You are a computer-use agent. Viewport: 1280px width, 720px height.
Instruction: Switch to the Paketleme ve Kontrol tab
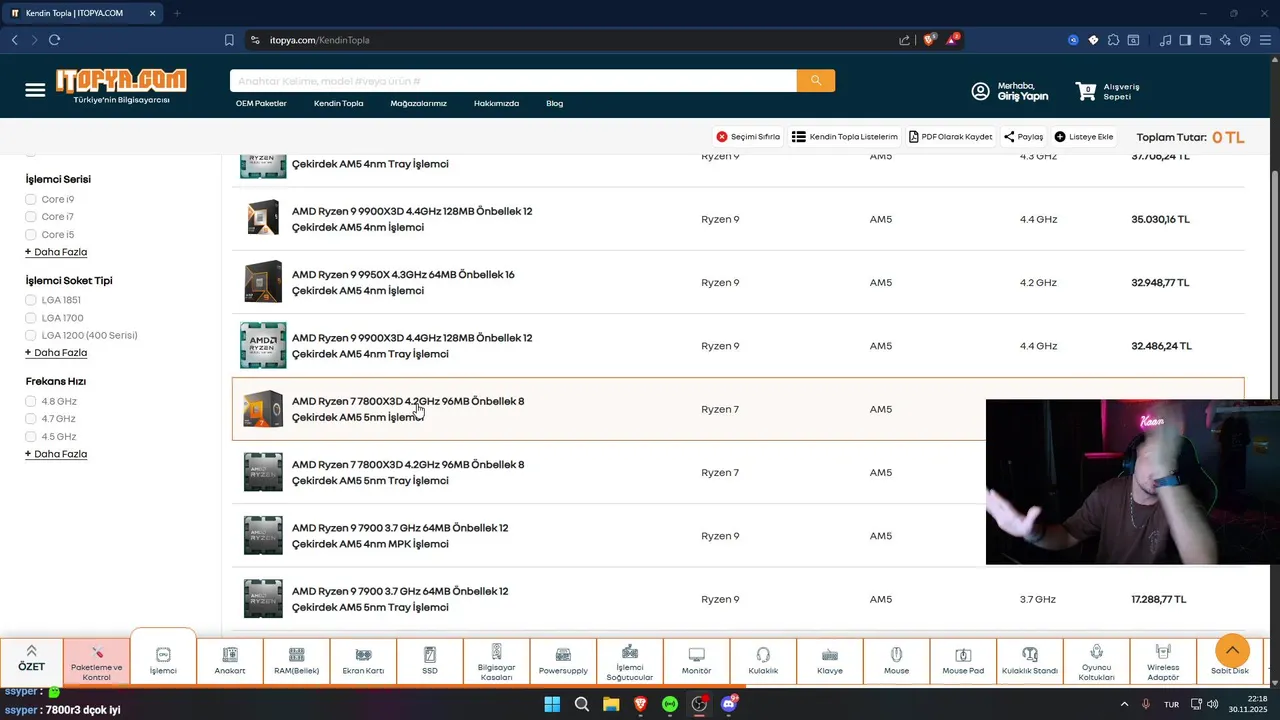(97, 661)
